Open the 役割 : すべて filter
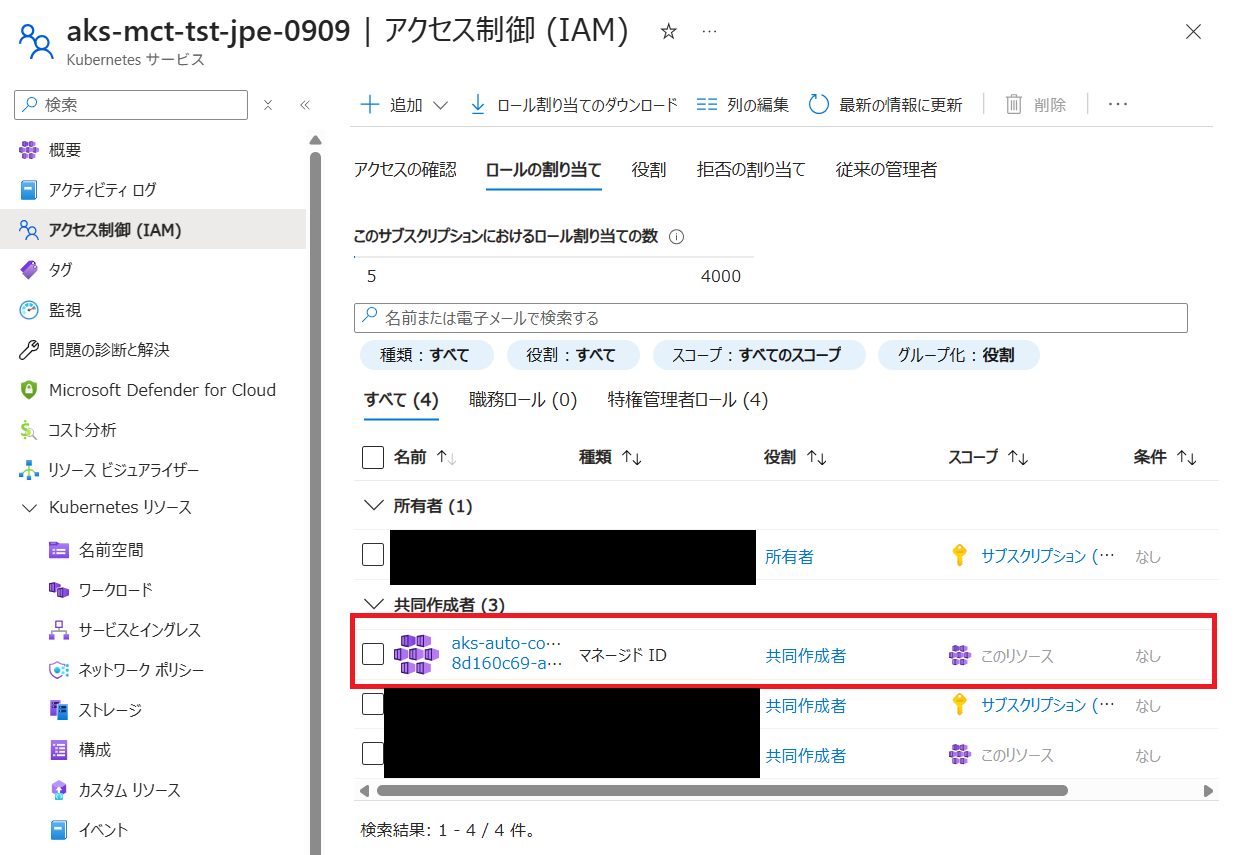The width and height of the screenshot is (1237, 855). point(574,355)
